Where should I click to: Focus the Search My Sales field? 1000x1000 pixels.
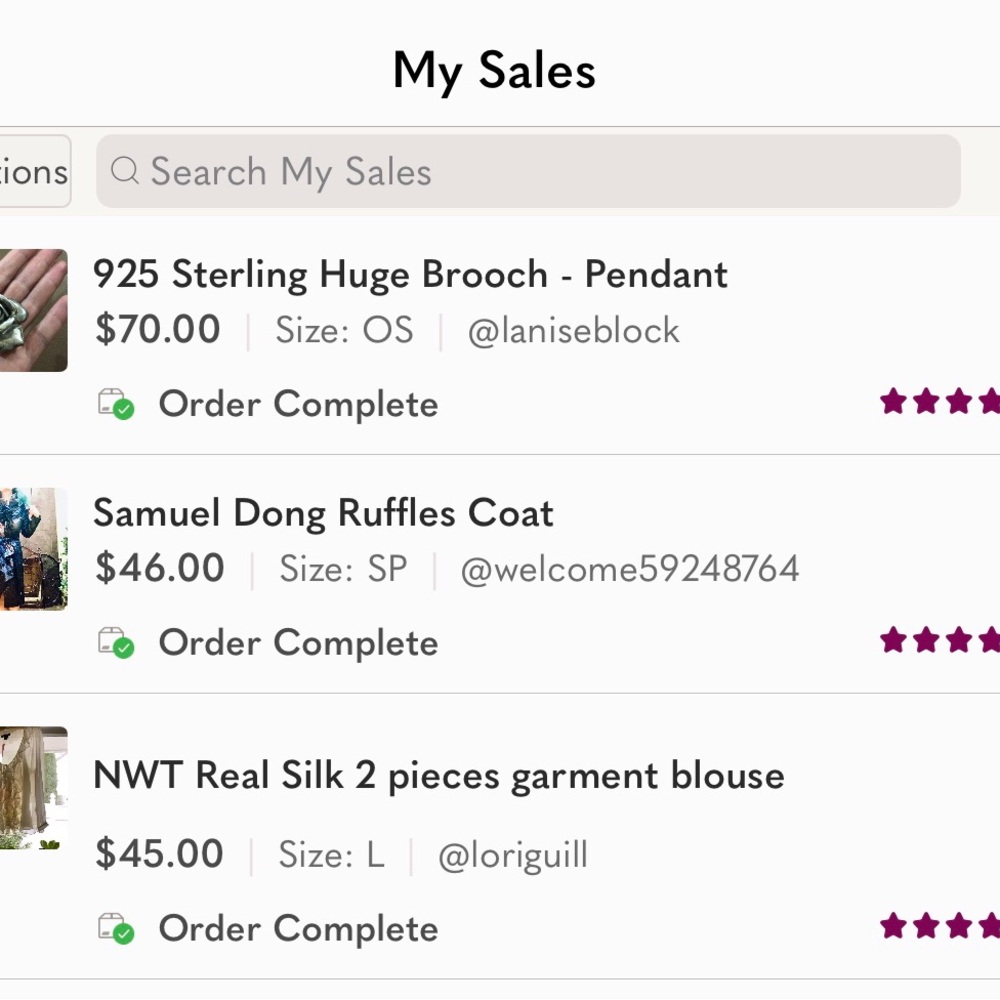528,171
